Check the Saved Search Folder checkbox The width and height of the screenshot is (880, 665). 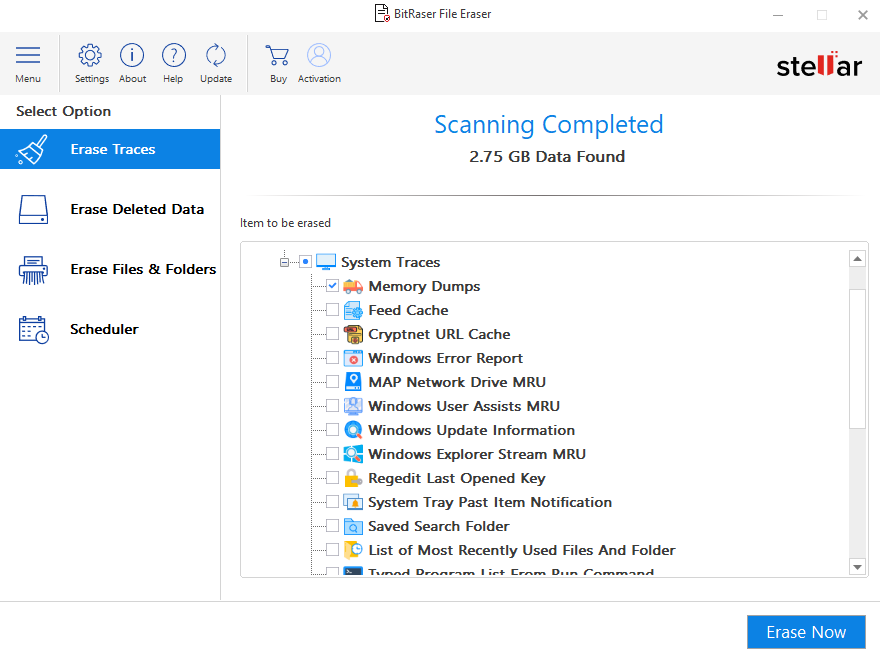coord(332,526)
